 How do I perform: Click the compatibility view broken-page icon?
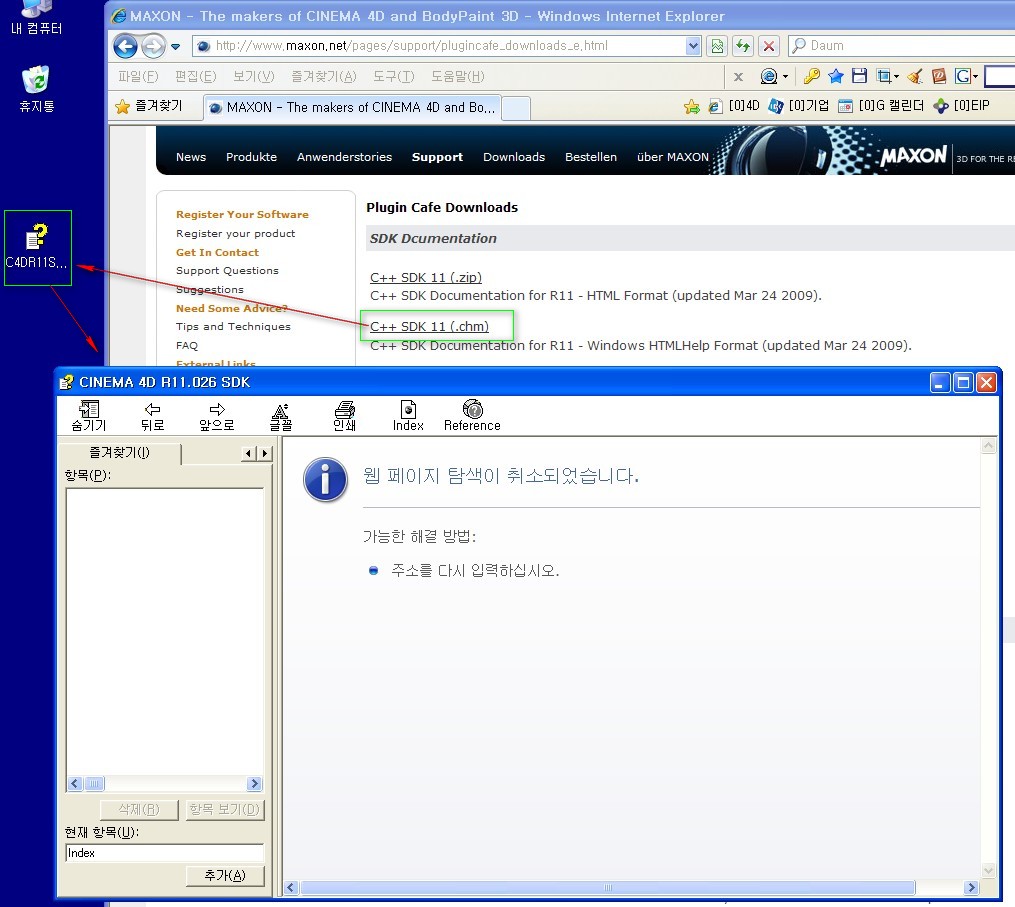[x=717, y=46]
